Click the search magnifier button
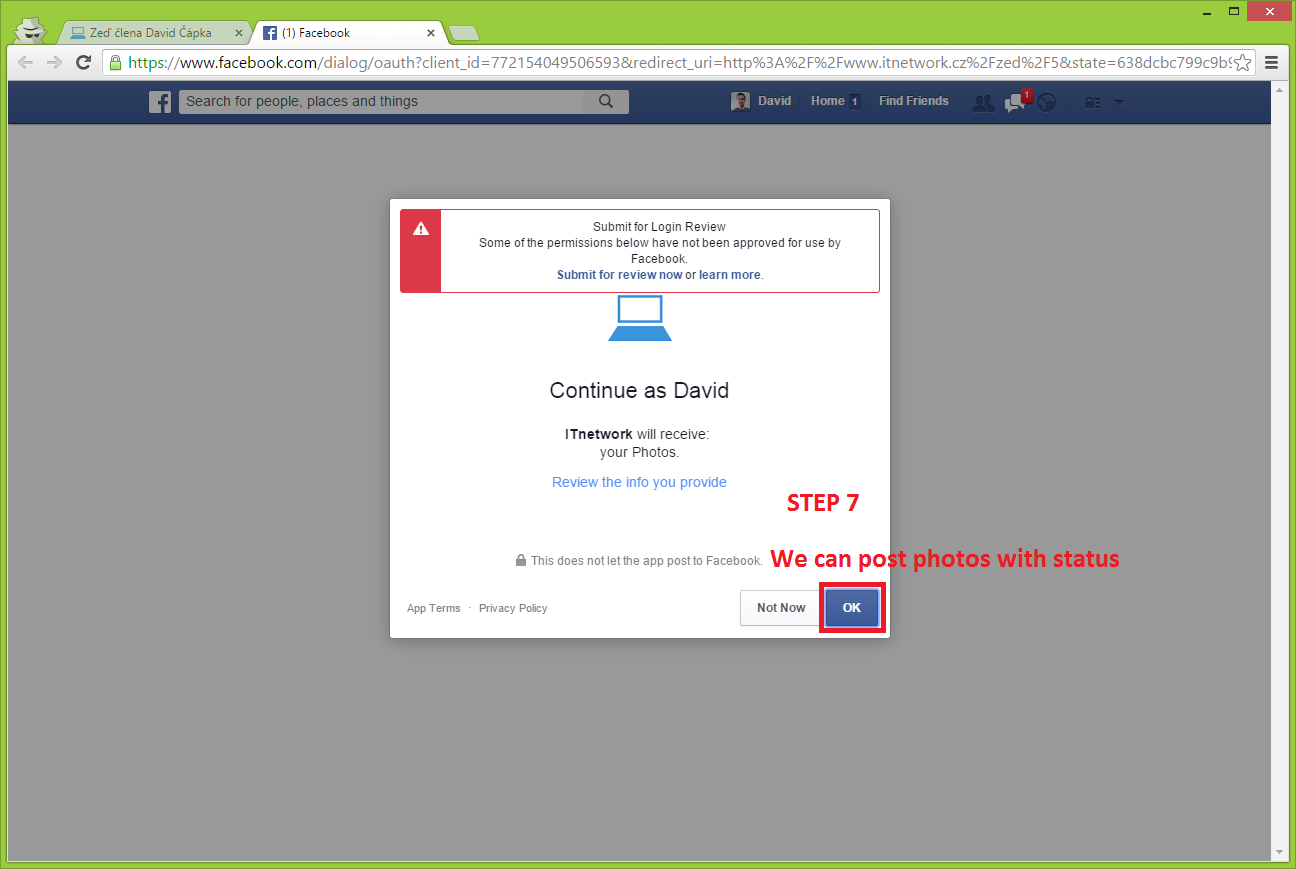 [606, 101]
